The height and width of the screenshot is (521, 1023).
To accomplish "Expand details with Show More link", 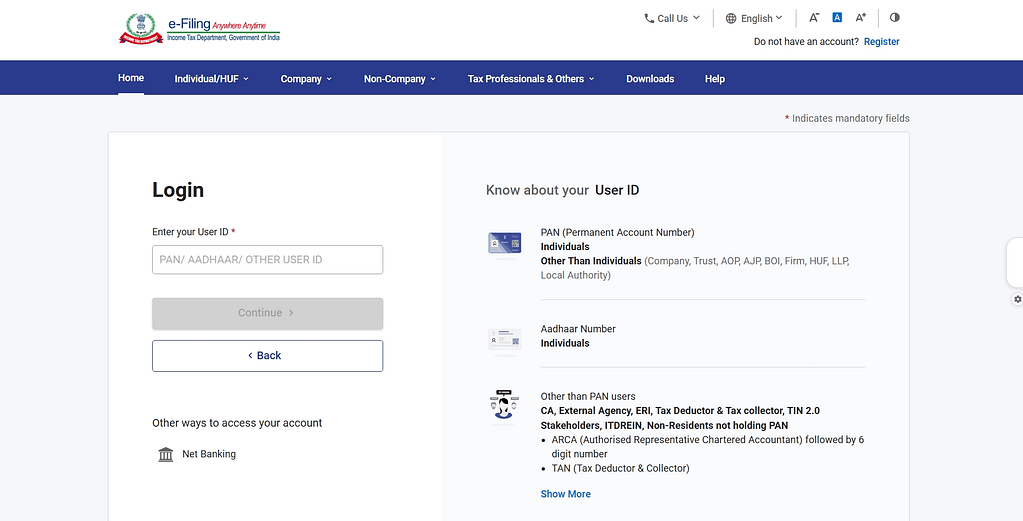I will [x=565, y=494].
